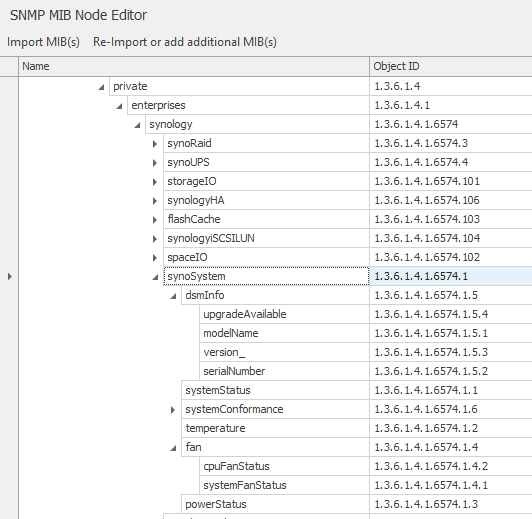Screen dimensions: 532x519
Task: Click Import MIB(s) button
Action: click(43, 42)
